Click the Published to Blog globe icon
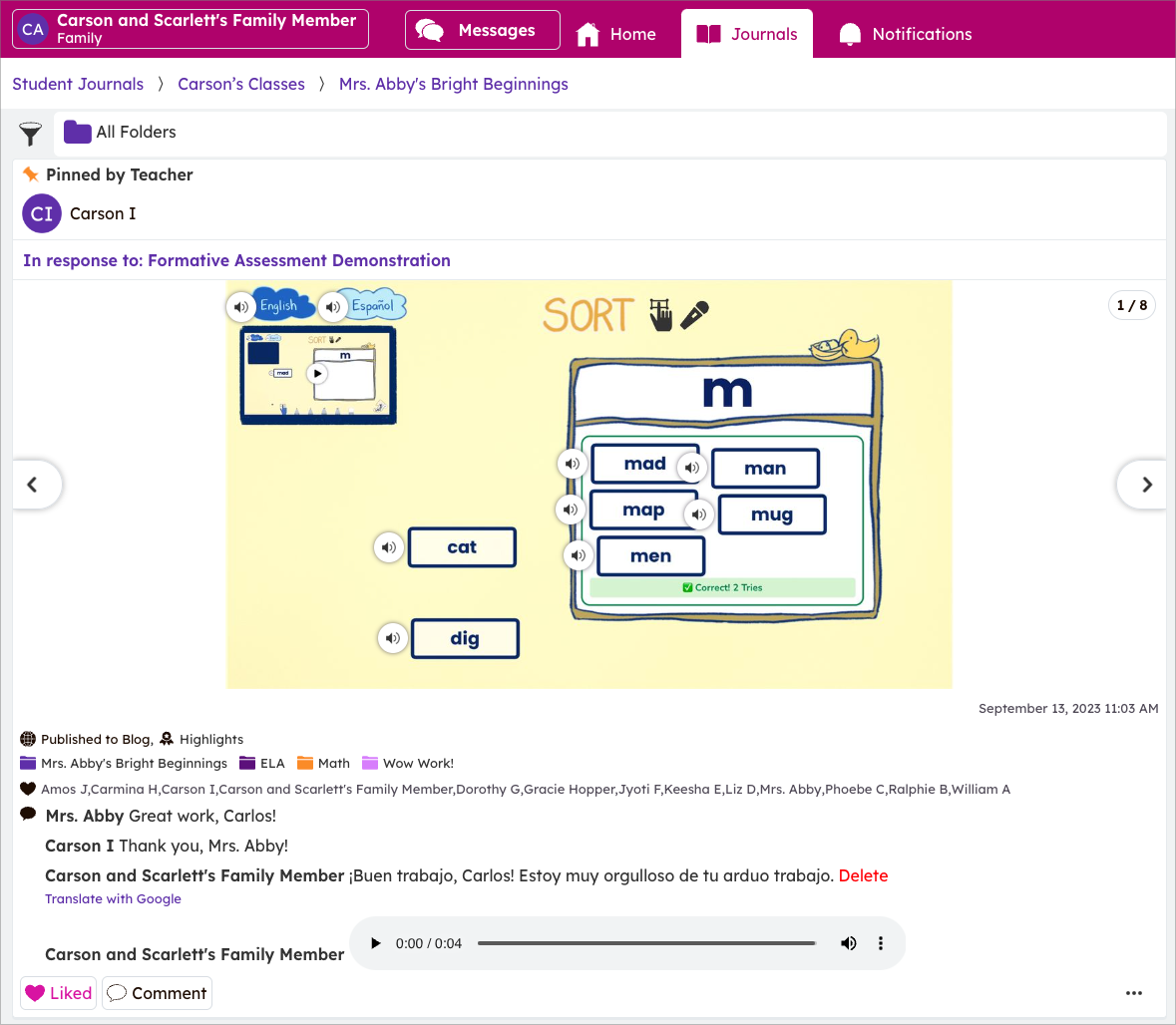The width and height of the screenshot is (1176, 1025). pyautogui.click(x=27, y=739)
